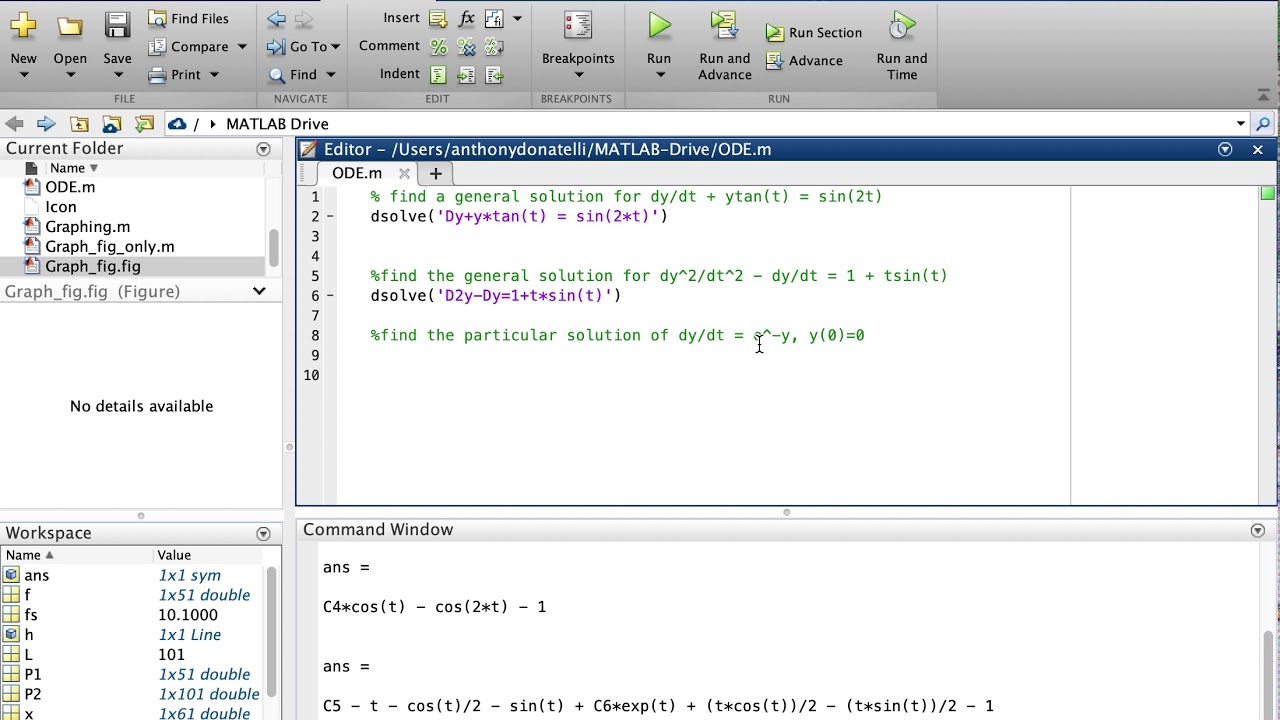Open Current Folder panel actions menu
Screen dimensions: 1280x720
click(x=263, y=149)
